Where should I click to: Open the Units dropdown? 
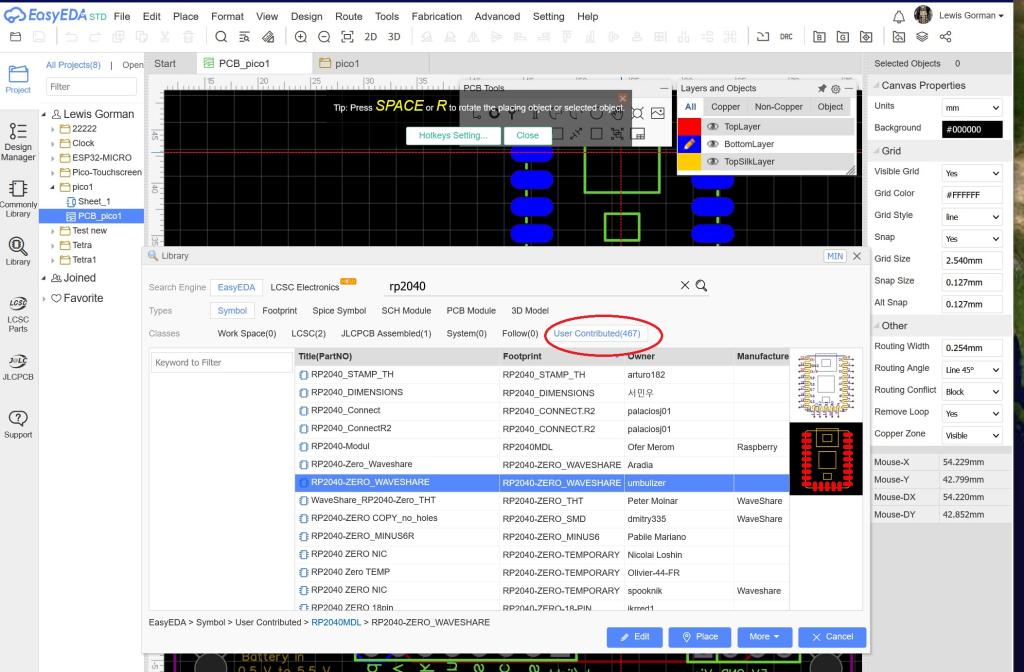pyautogui.click(x=972, y=107)
